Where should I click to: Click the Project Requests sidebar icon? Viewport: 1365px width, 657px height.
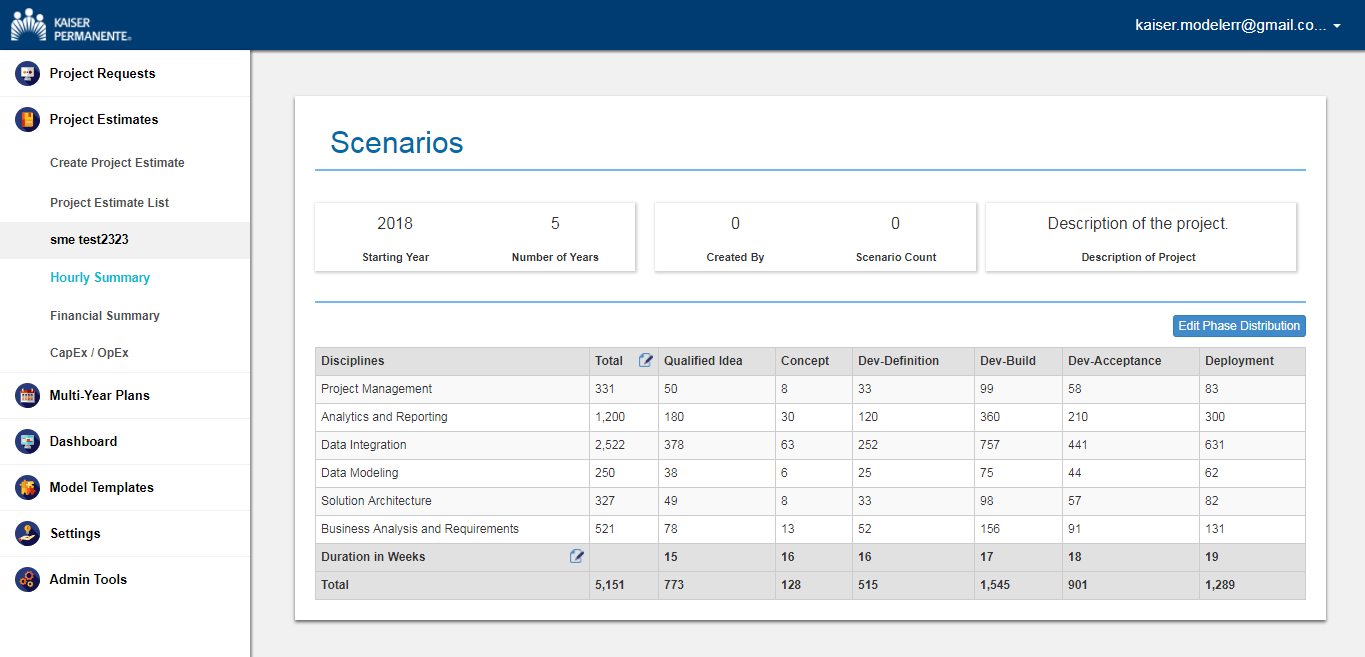click(27, 74)
